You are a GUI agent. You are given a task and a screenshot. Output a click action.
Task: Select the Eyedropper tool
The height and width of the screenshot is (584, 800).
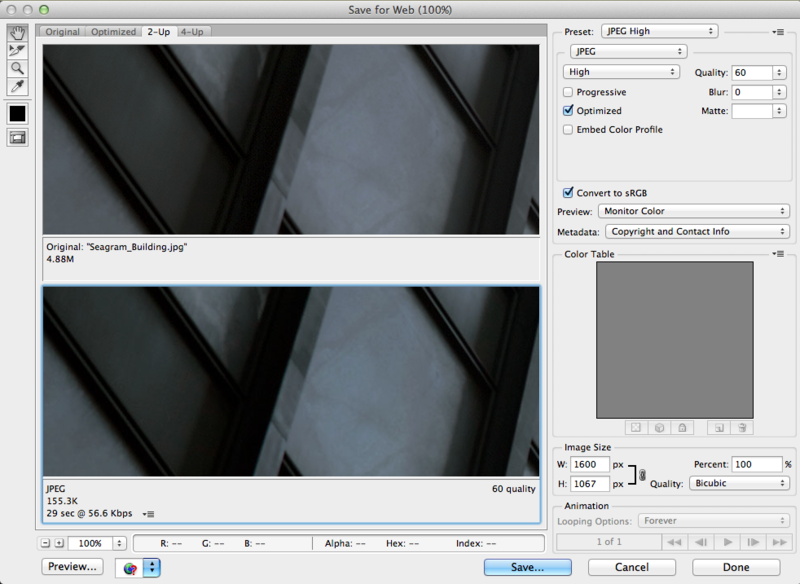click(x=16, y=87)
